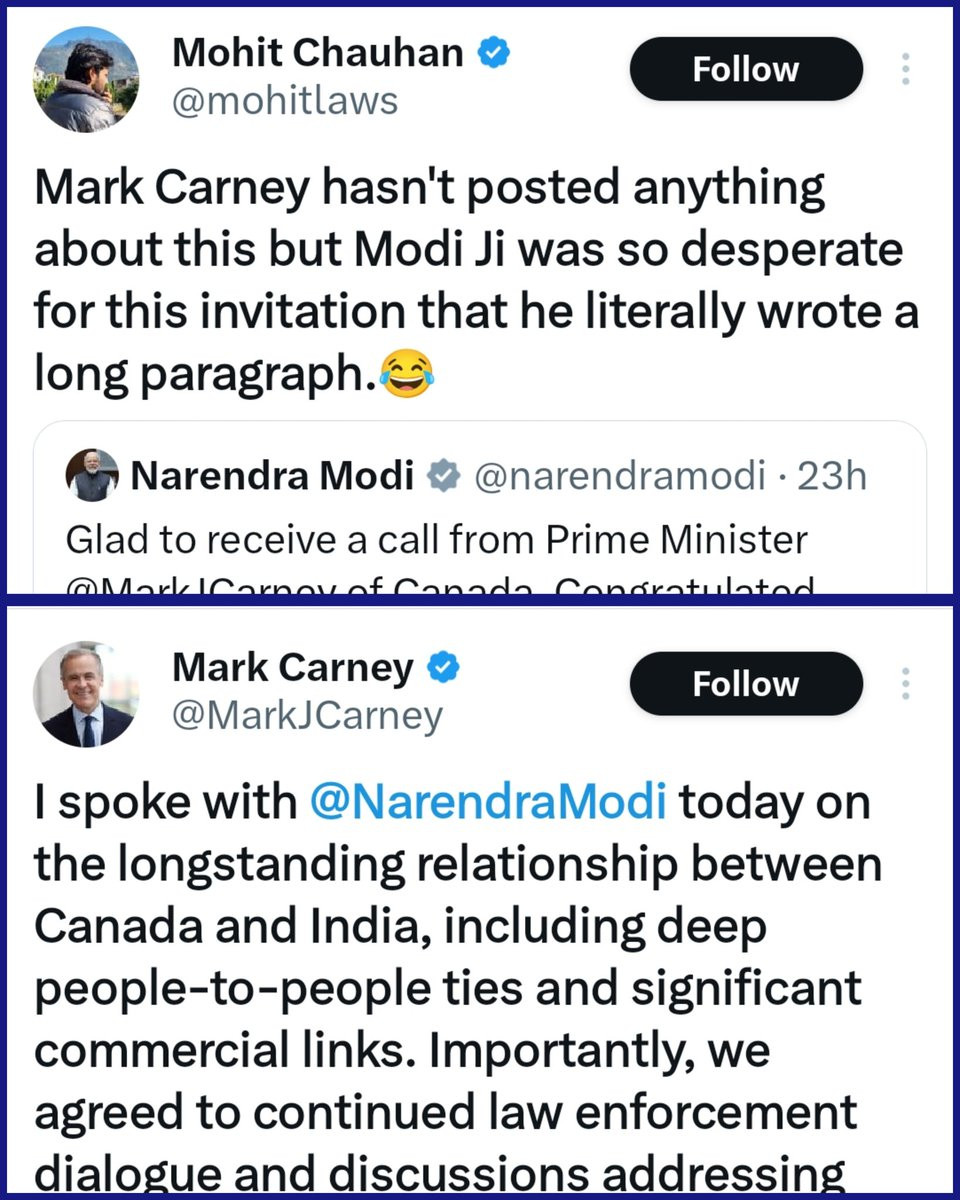
Task: Open Narendra Modi's small avatar in quoted tweet
Action: pos(92,476)
